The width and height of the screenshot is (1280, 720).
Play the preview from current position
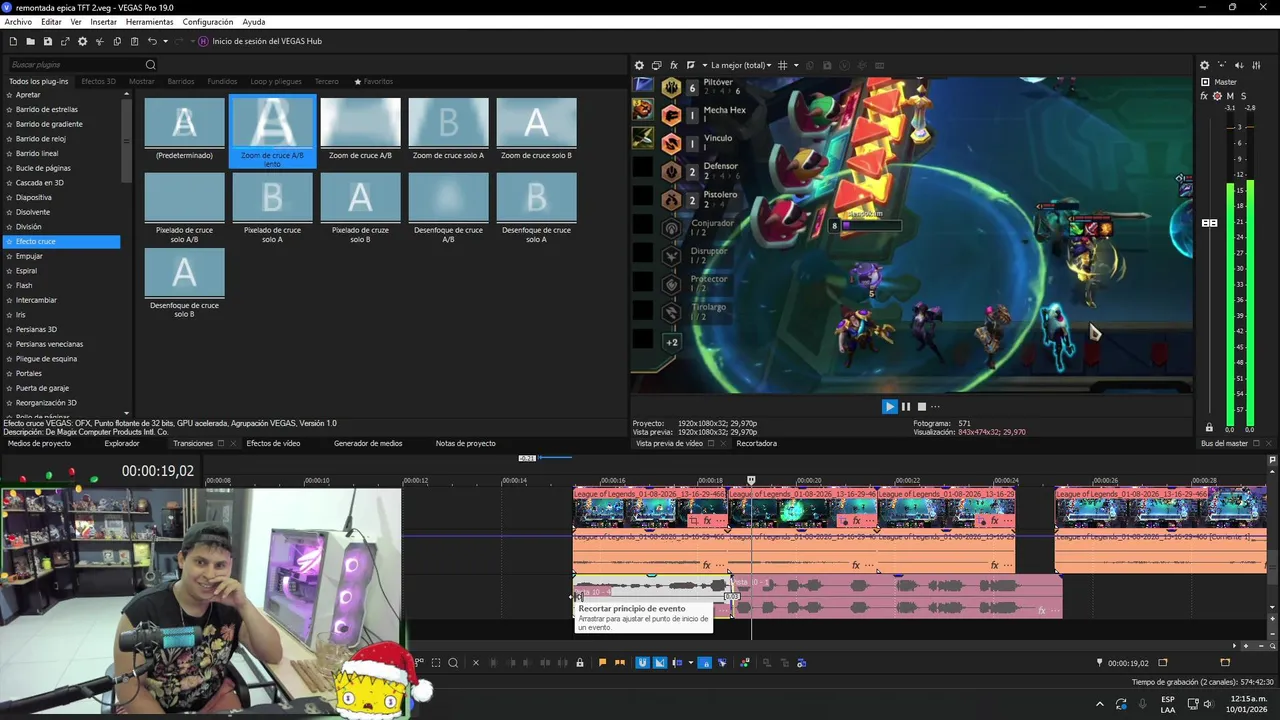(x=889, y=406)
